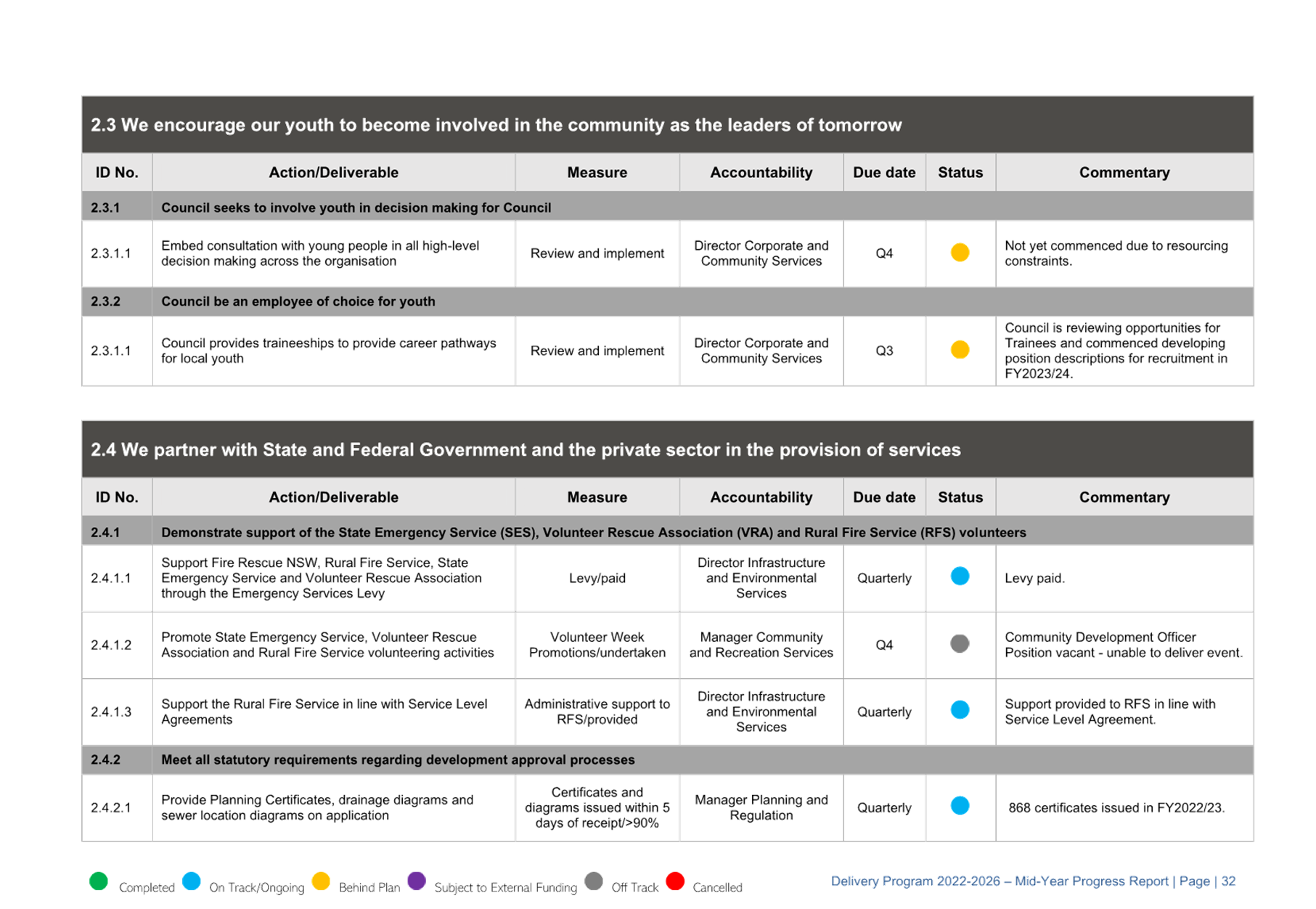The image size is (1316, 909).
Task: Click the purple Subject to External Funding dot
Action: pyautogui.click(x=417, y=881)
